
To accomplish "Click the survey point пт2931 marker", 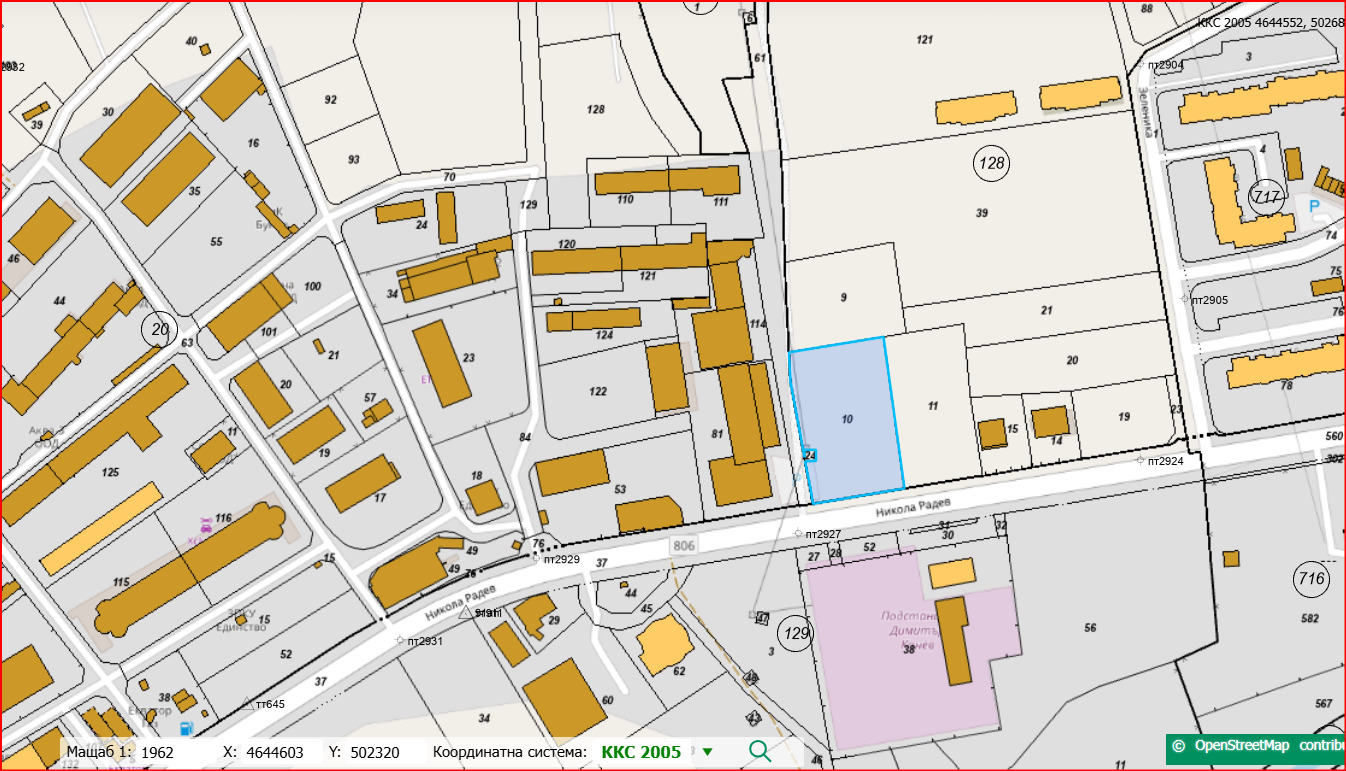I will [x=400, y=640].
